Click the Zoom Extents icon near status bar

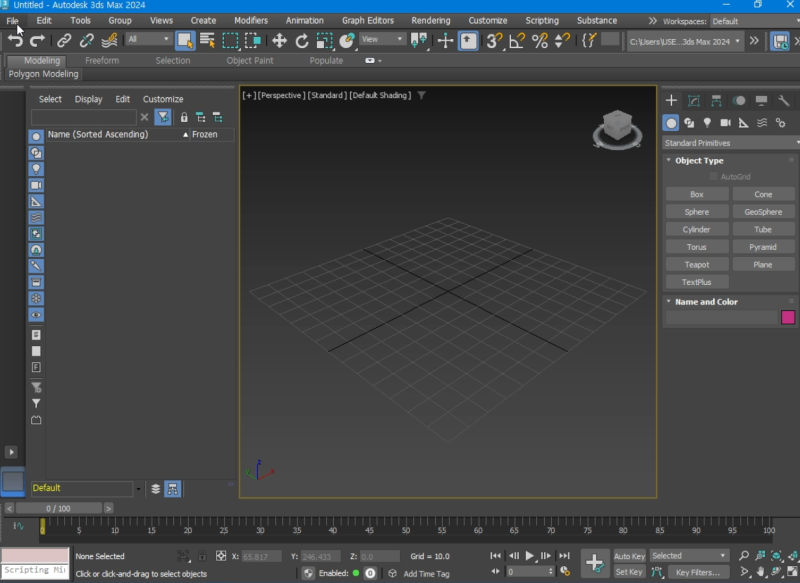point(776,555)
